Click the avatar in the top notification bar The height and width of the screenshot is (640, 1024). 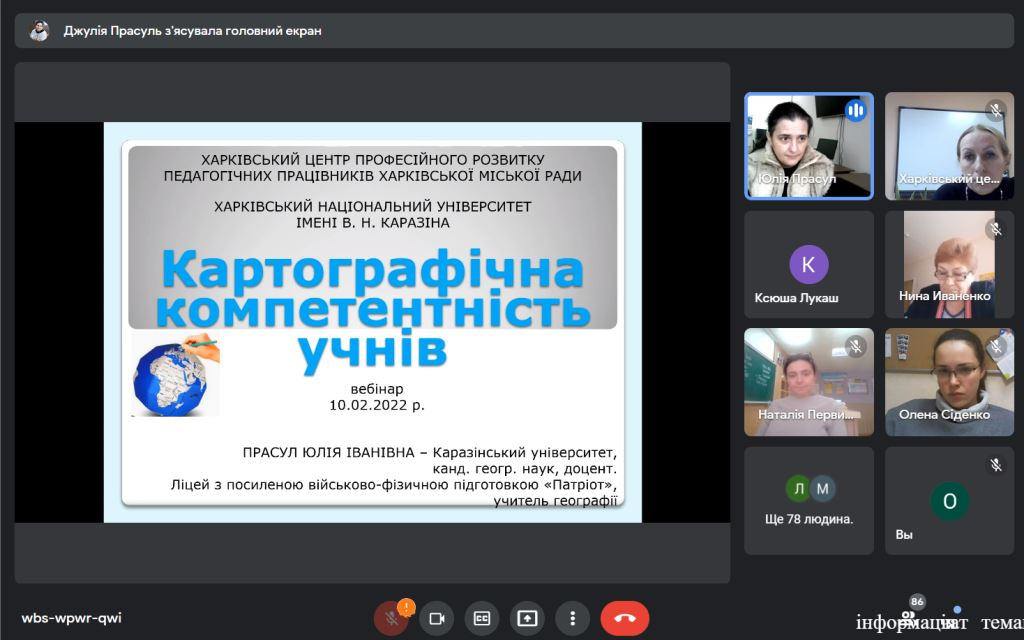coord(39,31)
